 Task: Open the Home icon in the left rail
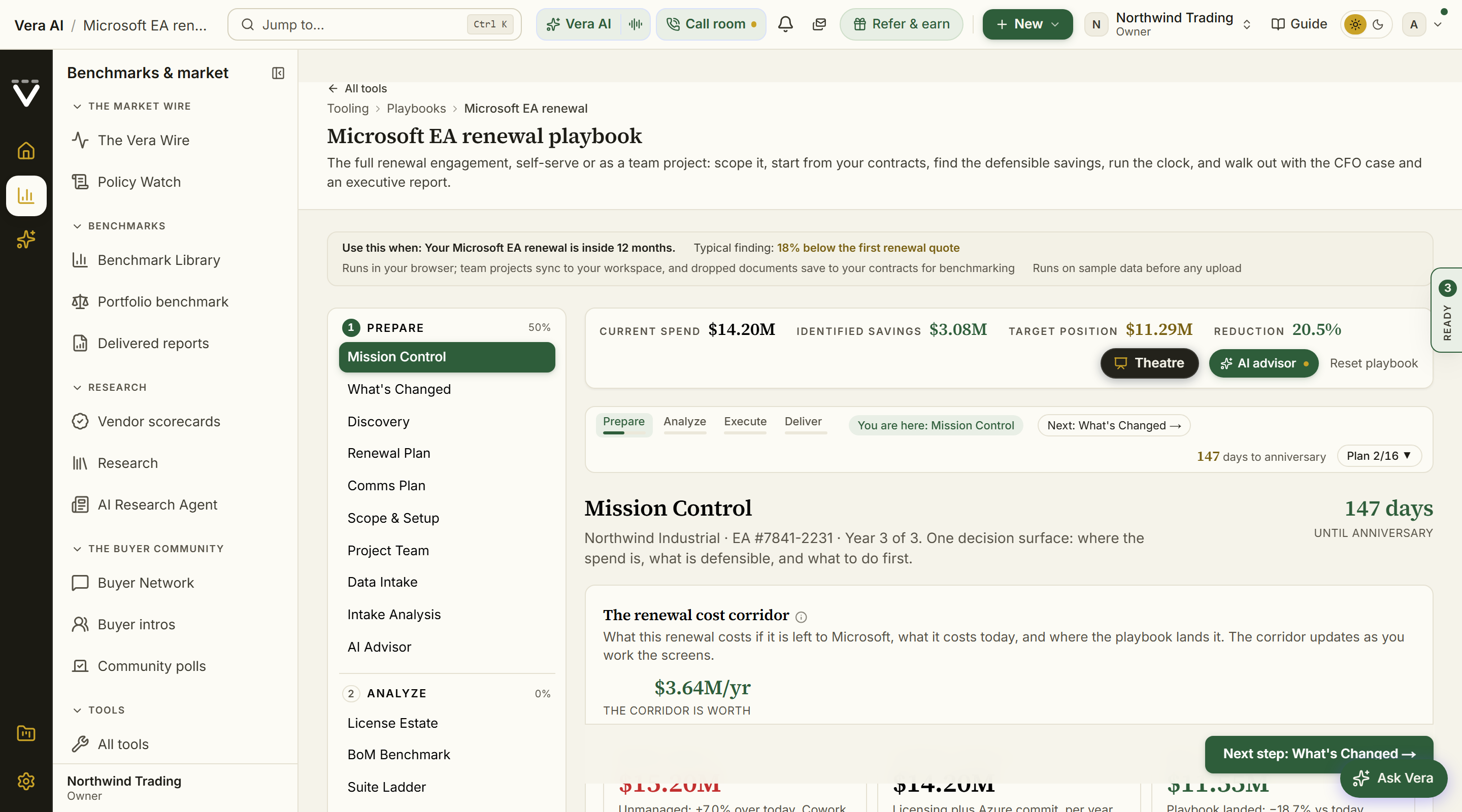pyautogui.click(x=26, y=151)
